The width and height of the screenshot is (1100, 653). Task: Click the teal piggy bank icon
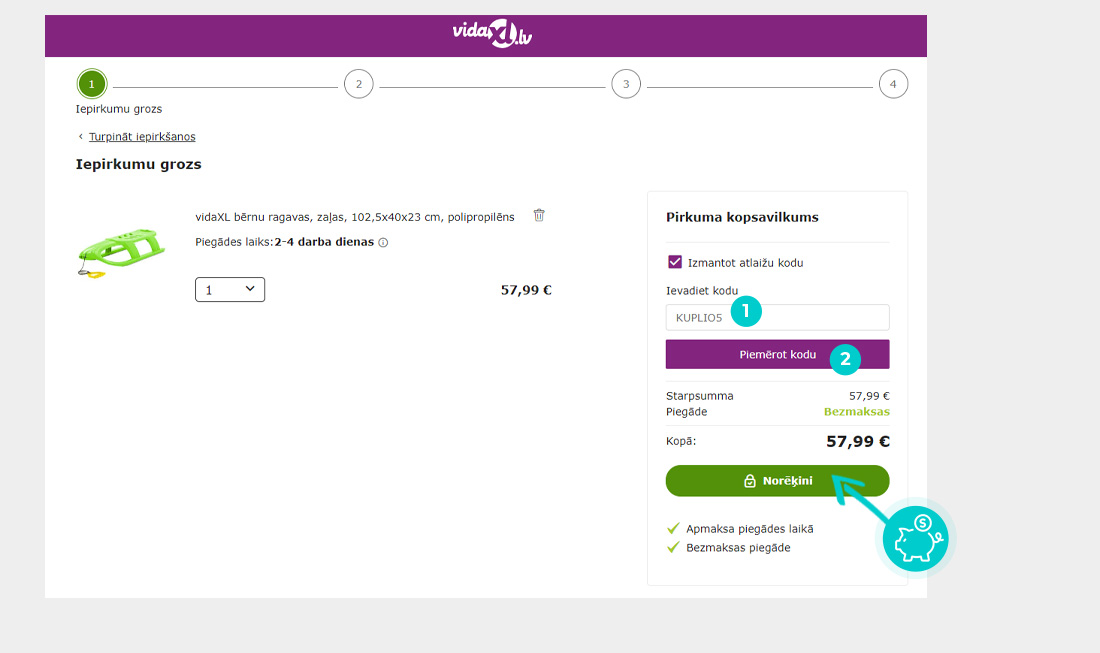tap(915, 539)
